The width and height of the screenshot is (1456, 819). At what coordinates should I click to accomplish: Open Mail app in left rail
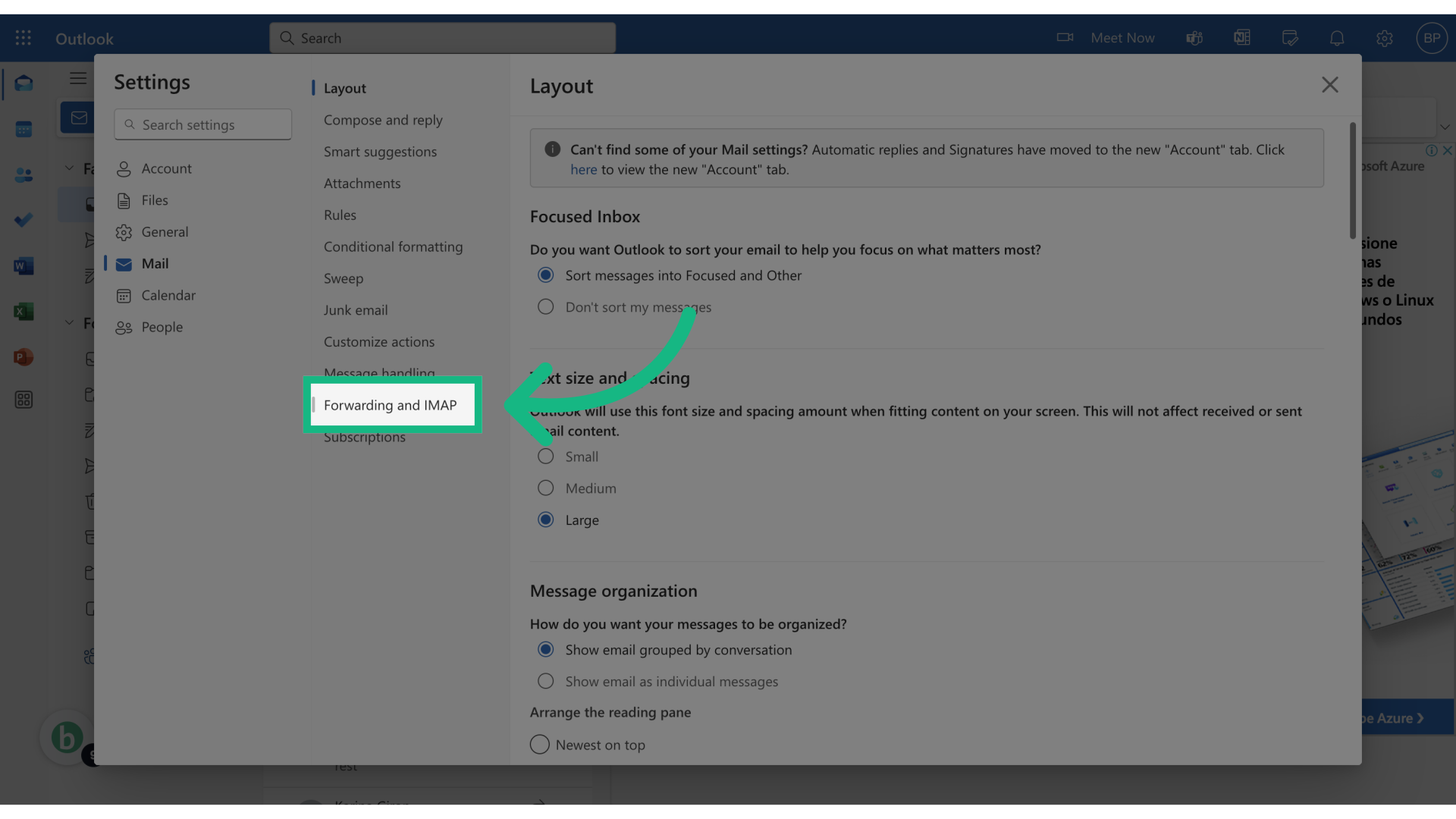24,83
